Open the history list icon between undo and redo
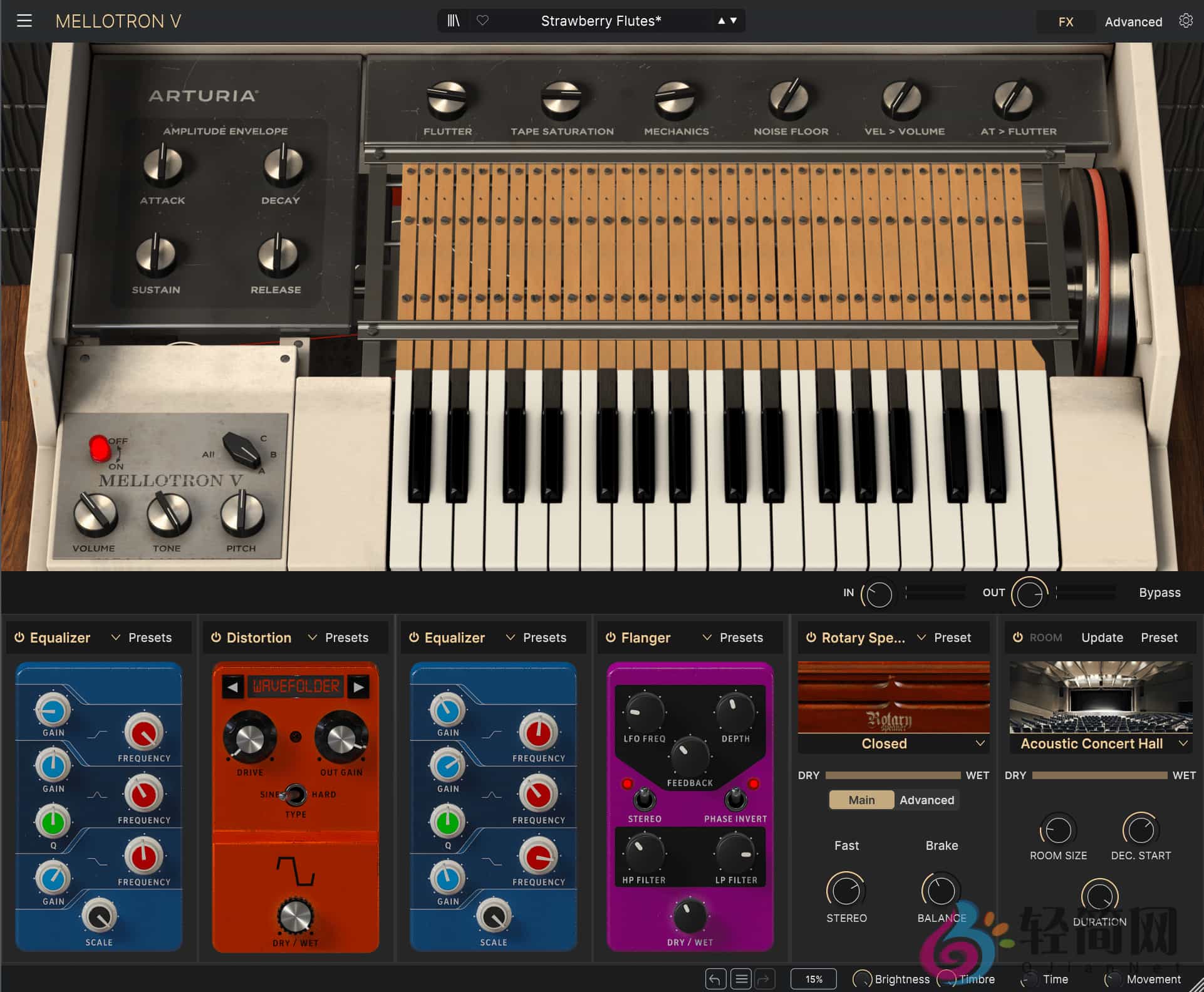1204x992 pixels. [x=740, y=979]
